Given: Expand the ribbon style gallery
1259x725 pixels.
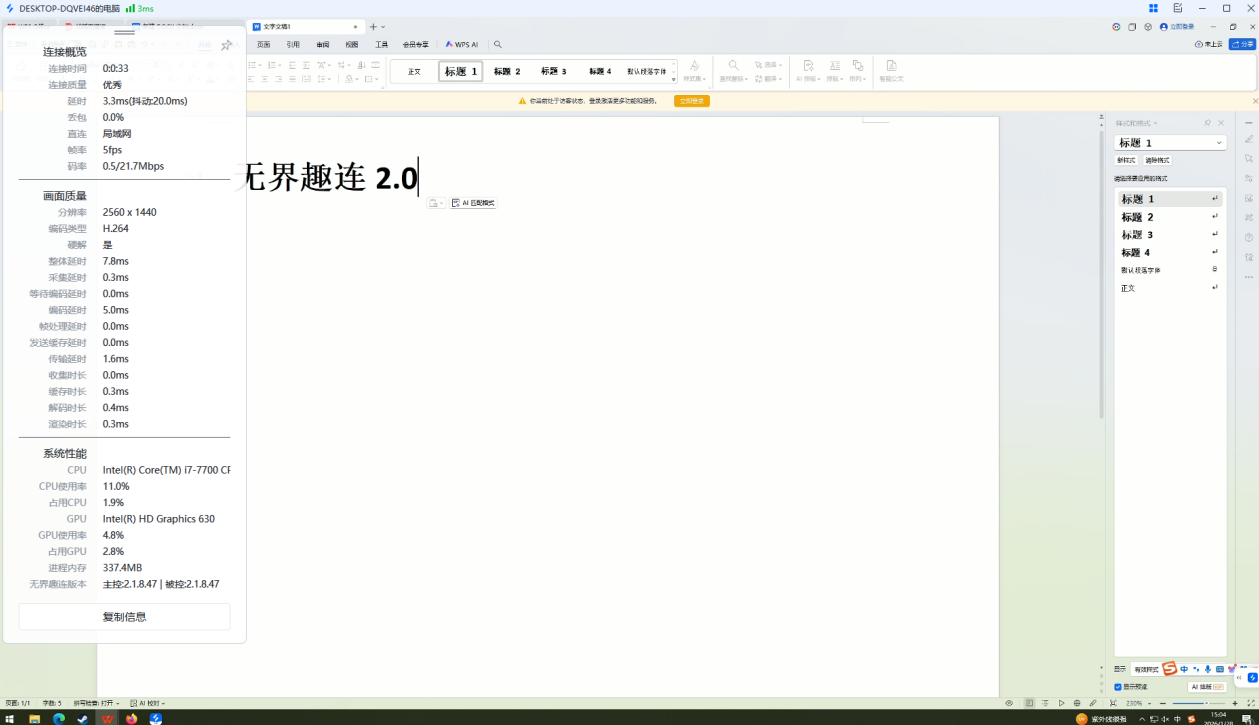Looking at the screenshot, I should pos(674,80).
